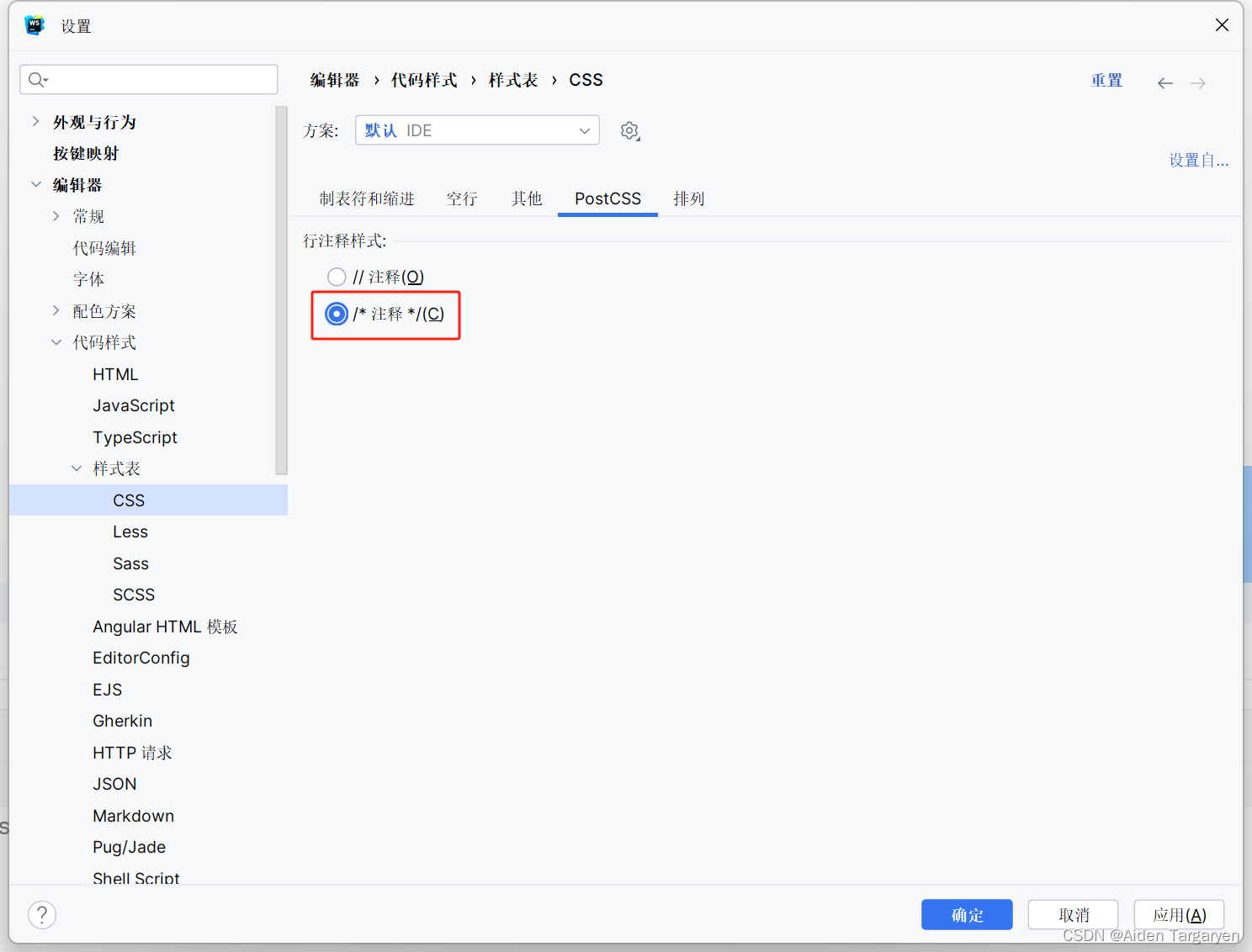Select 按键映射 in the tree
The width and height of the screenshot is (1252, 952).
click(x=86, y=154)
